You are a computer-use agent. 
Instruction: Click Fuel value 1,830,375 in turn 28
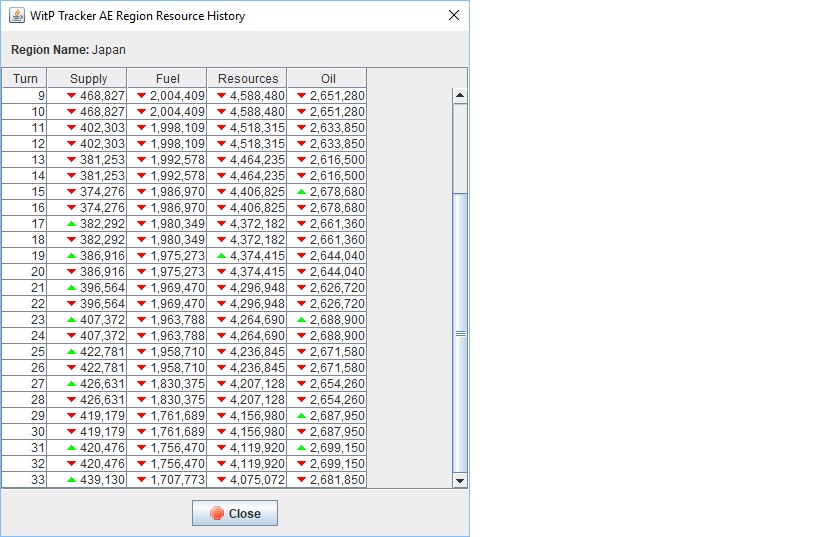(178, 400)
